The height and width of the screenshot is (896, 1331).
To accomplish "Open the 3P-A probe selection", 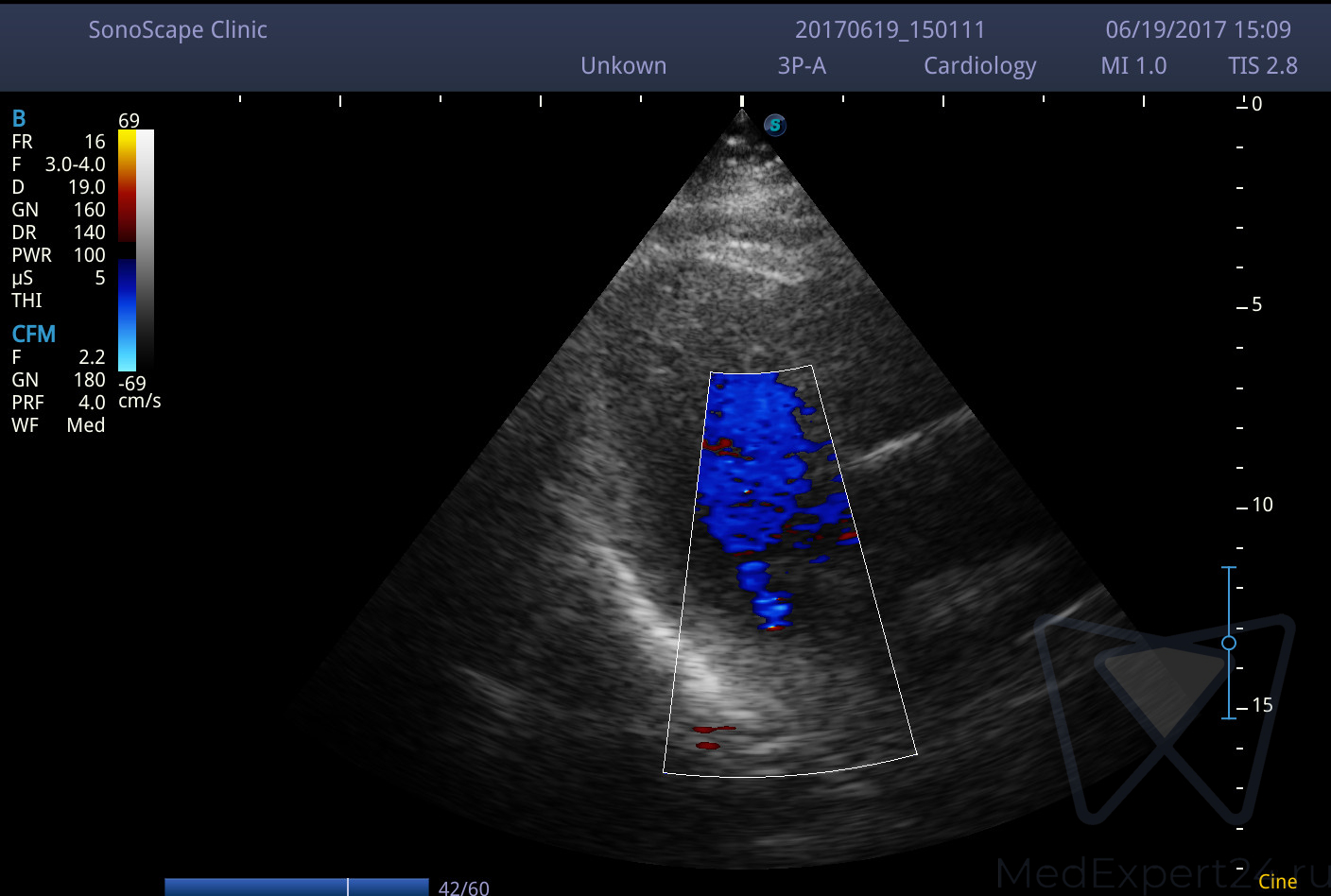I will tap(802, 66).
